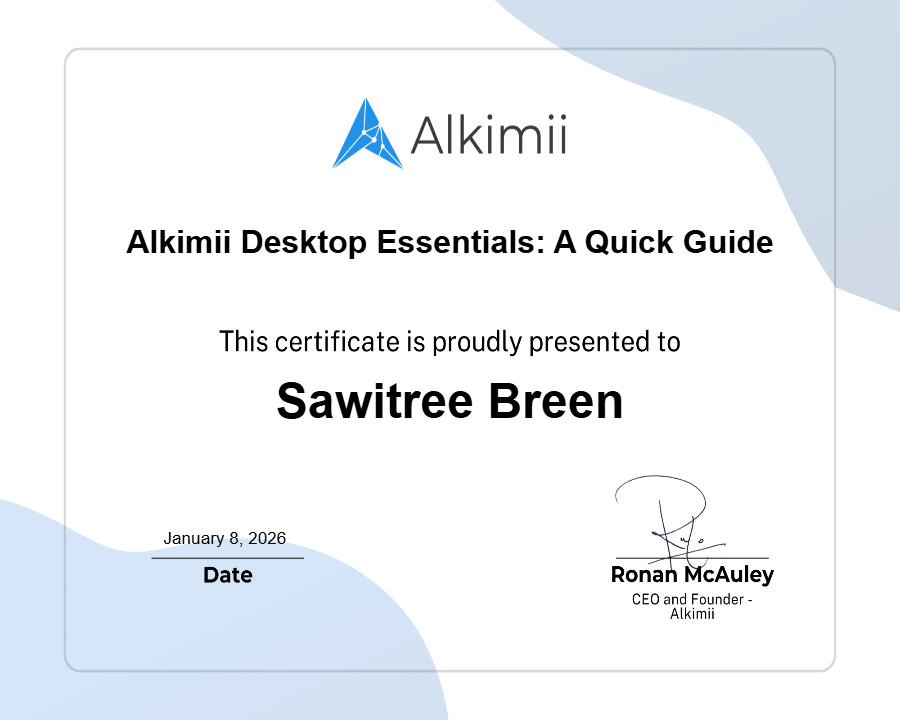Click the Date label under the line

click(x=227, y=575)
